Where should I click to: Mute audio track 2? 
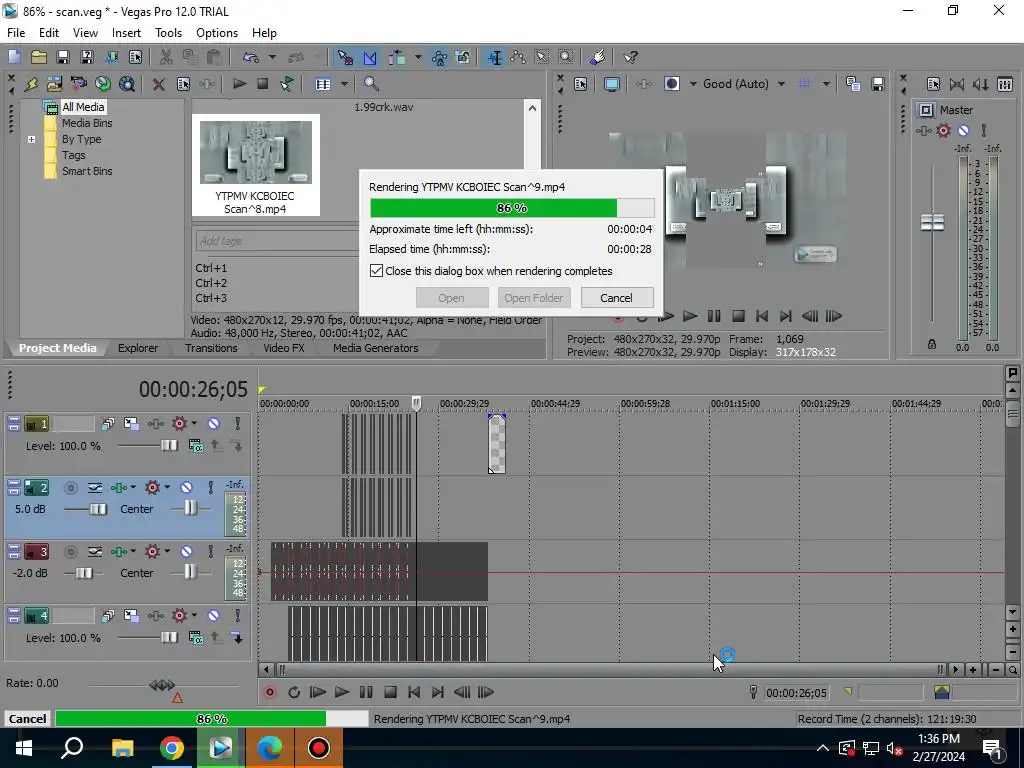(186, 487)
